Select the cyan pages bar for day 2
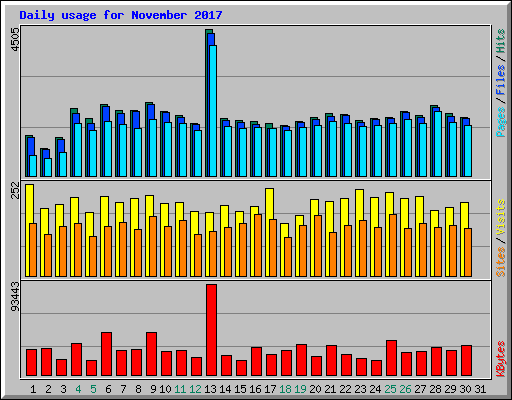The image size is (512, 400). (48, 167)
